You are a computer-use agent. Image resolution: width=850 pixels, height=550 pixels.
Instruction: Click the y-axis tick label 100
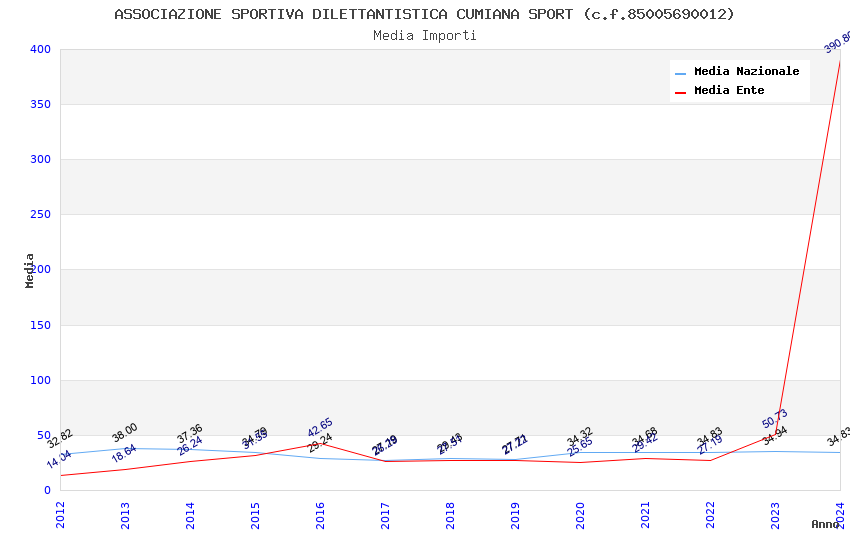[x=40, y=380]
